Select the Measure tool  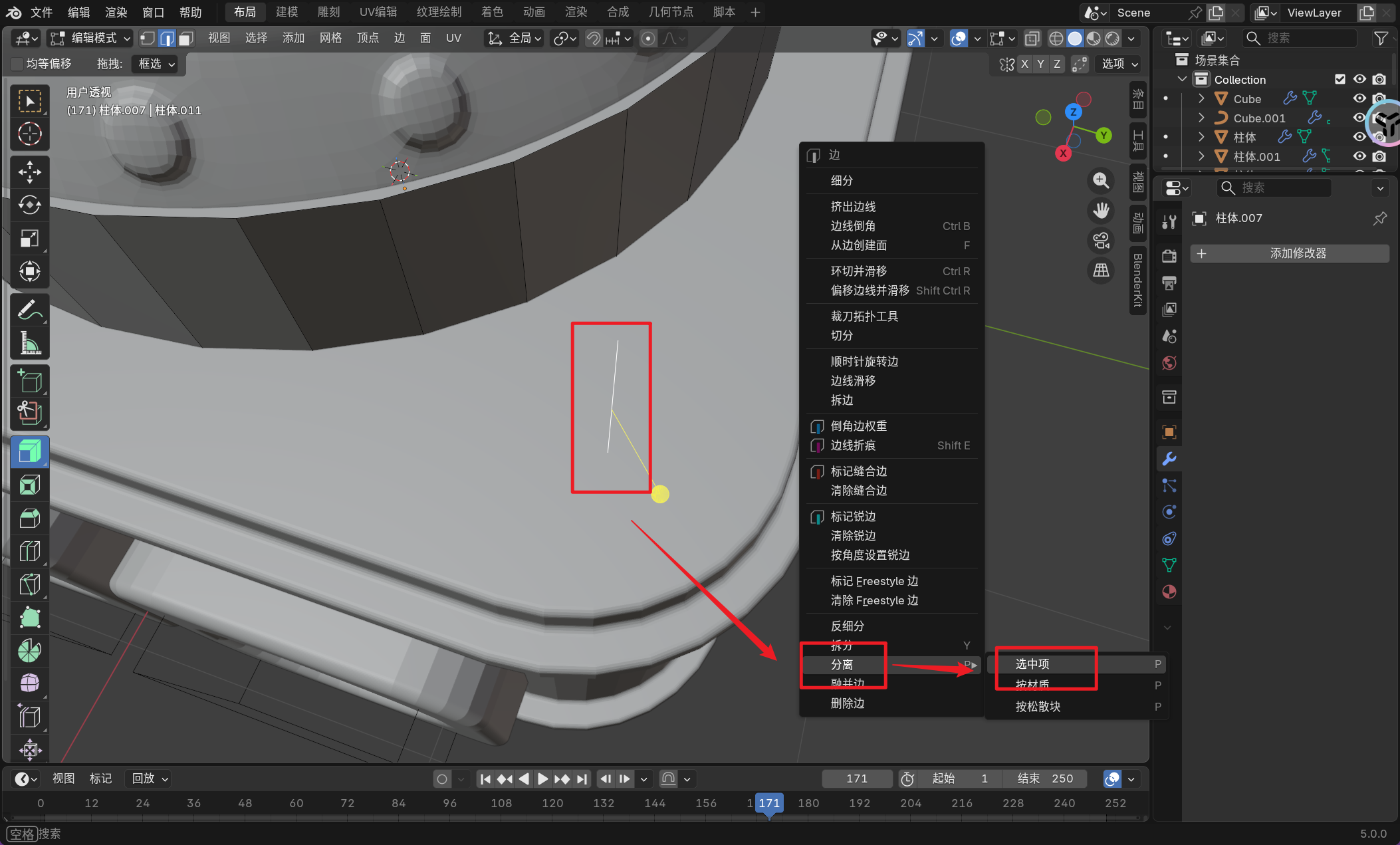point(29,343)
